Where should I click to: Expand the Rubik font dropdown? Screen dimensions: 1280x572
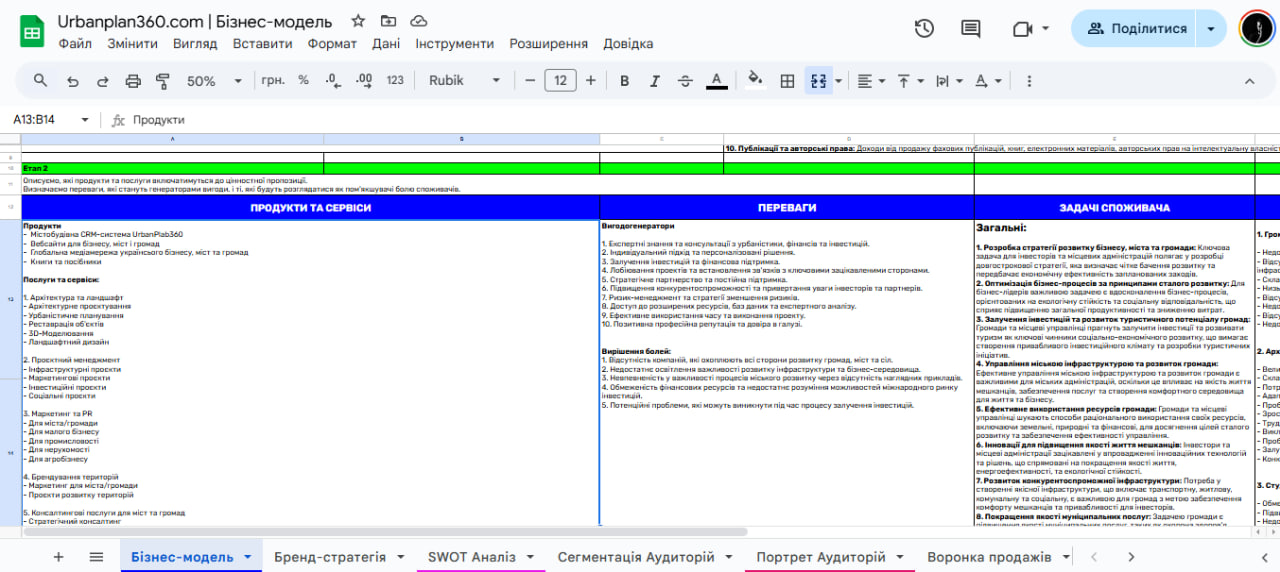click(x=465, y=81)
